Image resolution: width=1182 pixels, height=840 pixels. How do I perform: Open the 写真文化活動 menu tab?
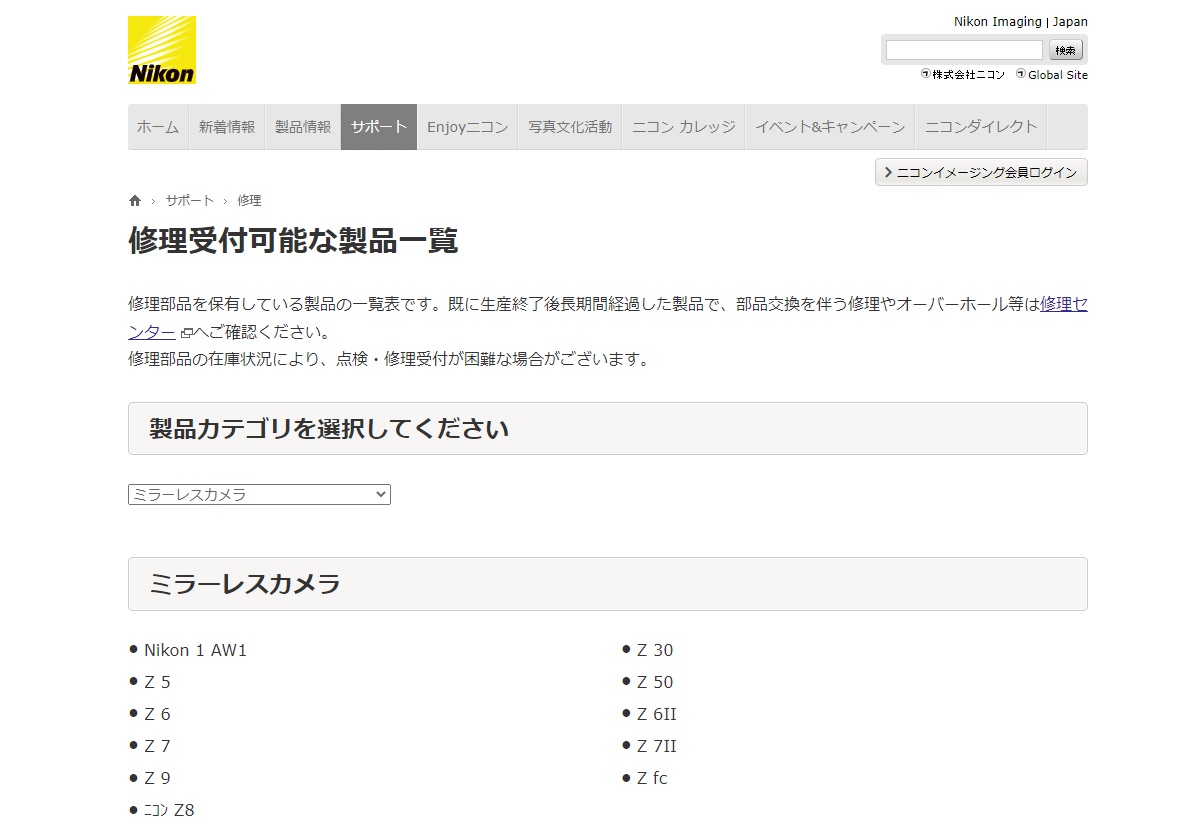(570, 127)
